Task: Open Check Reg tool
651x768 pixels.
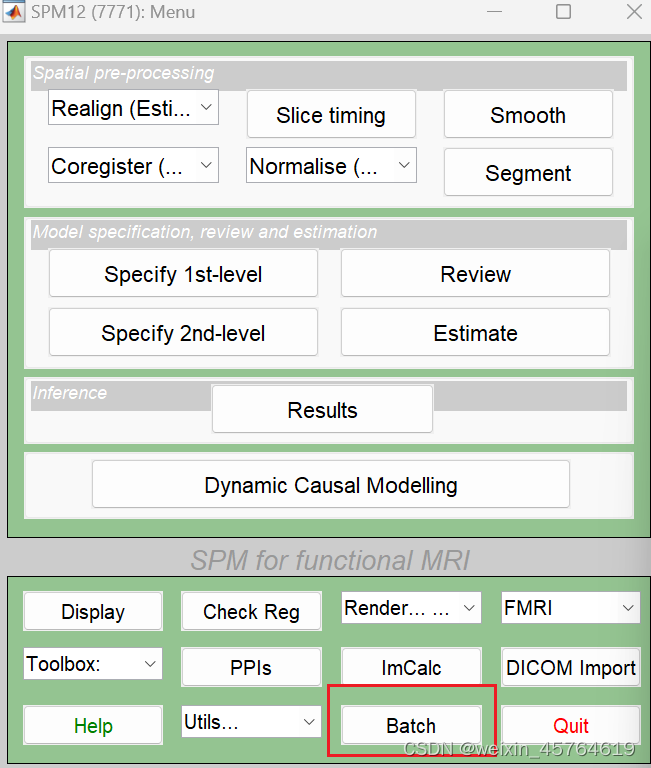Action: pos(251,611)
